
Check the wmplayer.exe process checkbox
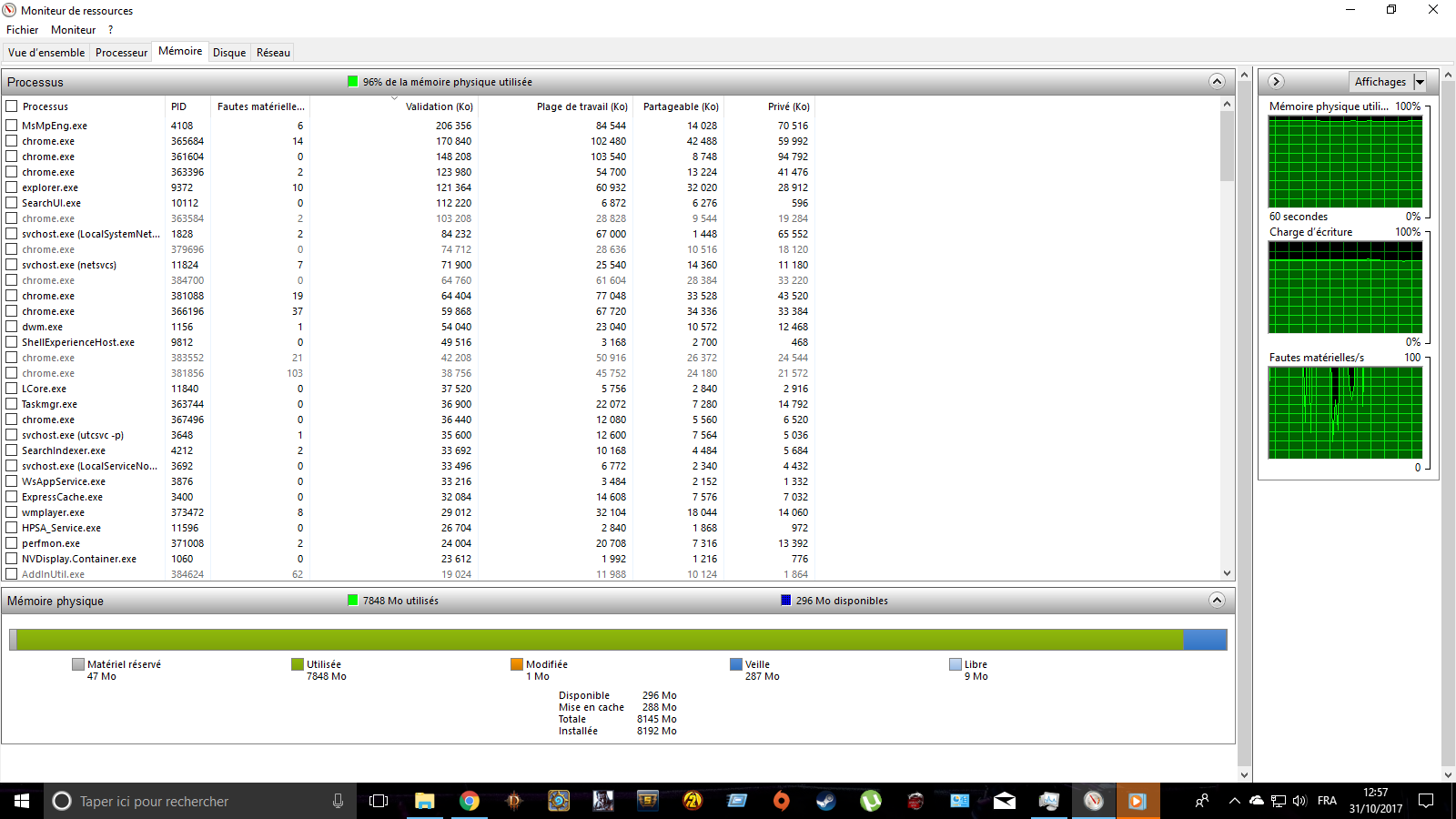tap(12, 512)
